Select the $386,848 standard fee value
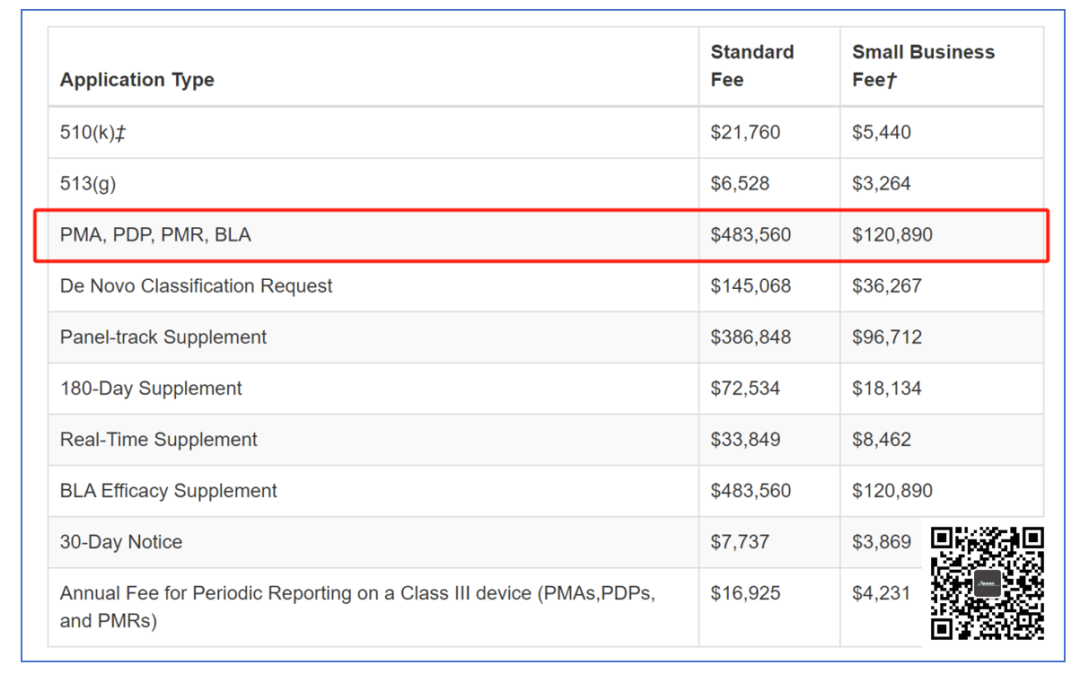 tap(750, 337)
